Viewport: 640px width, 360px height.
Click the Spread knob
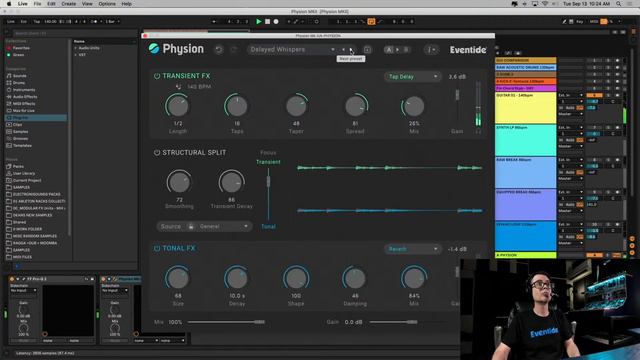pyautogui.click(x=355, y=106)
